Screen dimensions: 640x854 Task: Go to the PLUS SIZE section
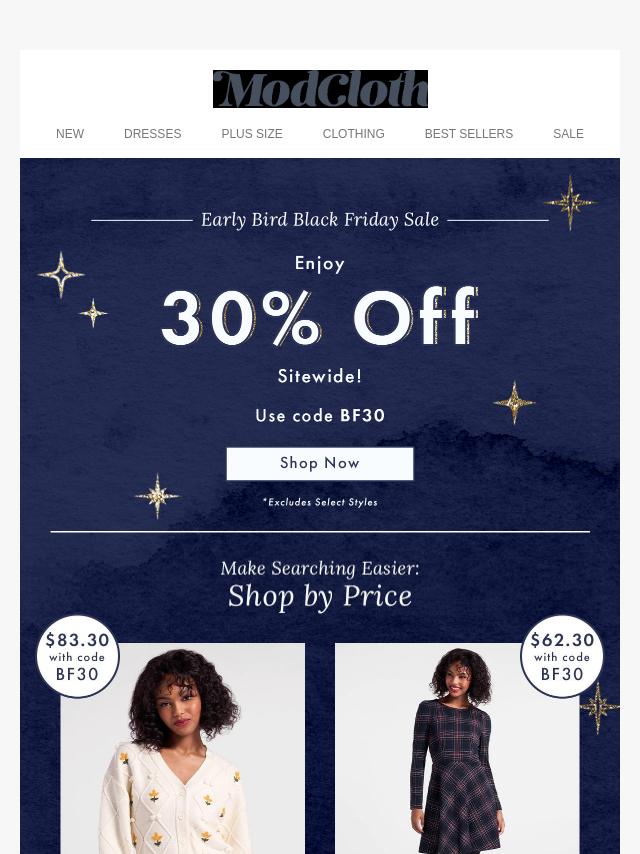pos(252,133)
